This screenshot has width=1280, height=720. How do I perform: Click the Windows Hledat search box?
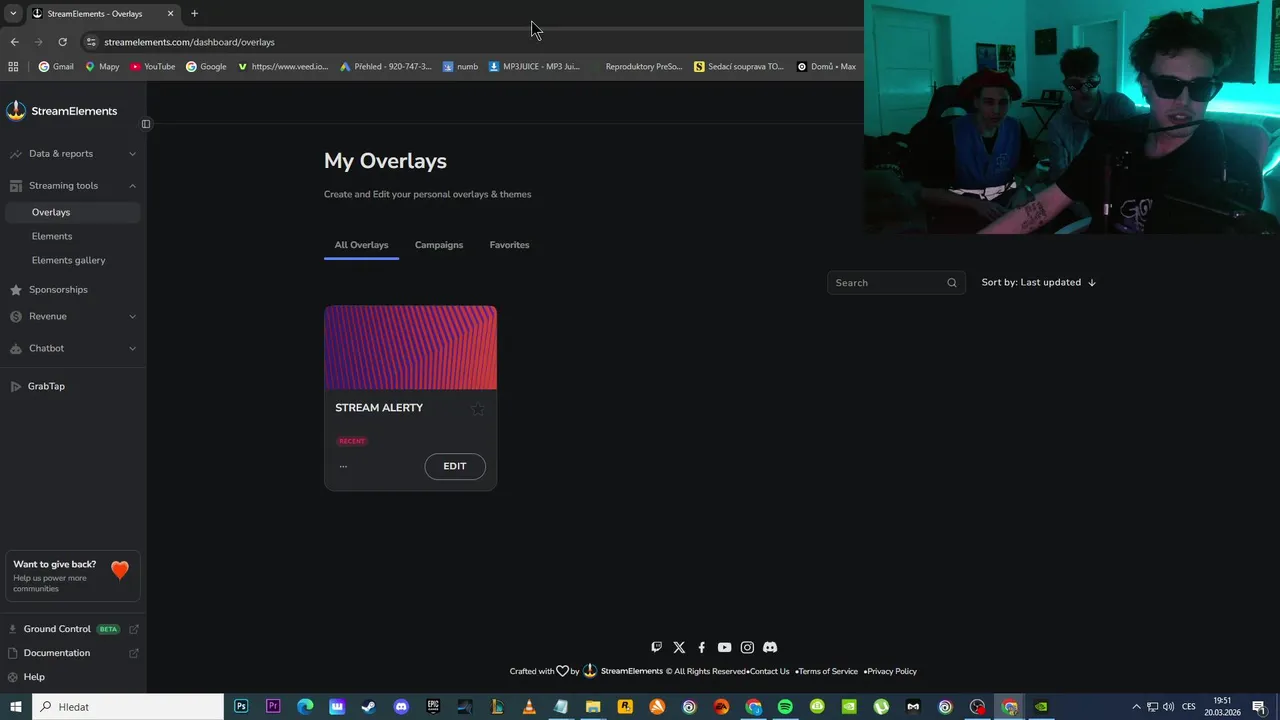click(128, 707)
